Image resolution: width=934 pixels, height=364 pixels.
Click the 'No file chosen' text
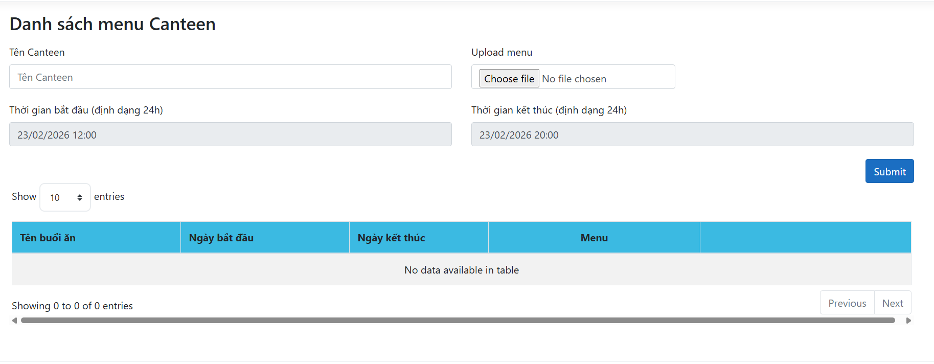point(574,79)
